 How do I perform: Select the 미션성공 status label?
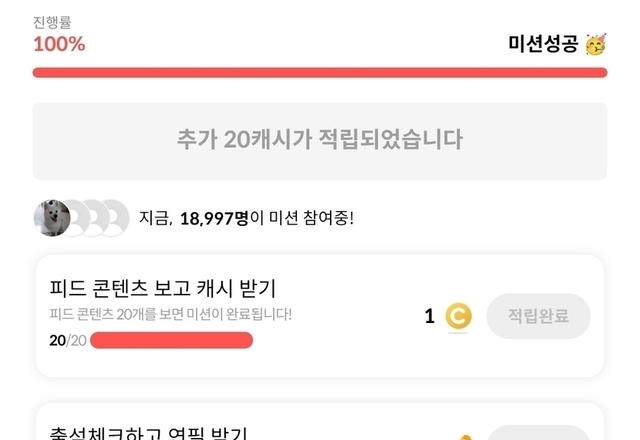pos(543,44)
